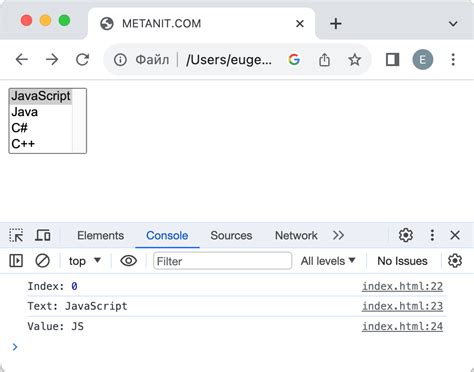The width and height of the screenshot is (474, 372).
Task: Select C++ option in list
Action: 41,144
